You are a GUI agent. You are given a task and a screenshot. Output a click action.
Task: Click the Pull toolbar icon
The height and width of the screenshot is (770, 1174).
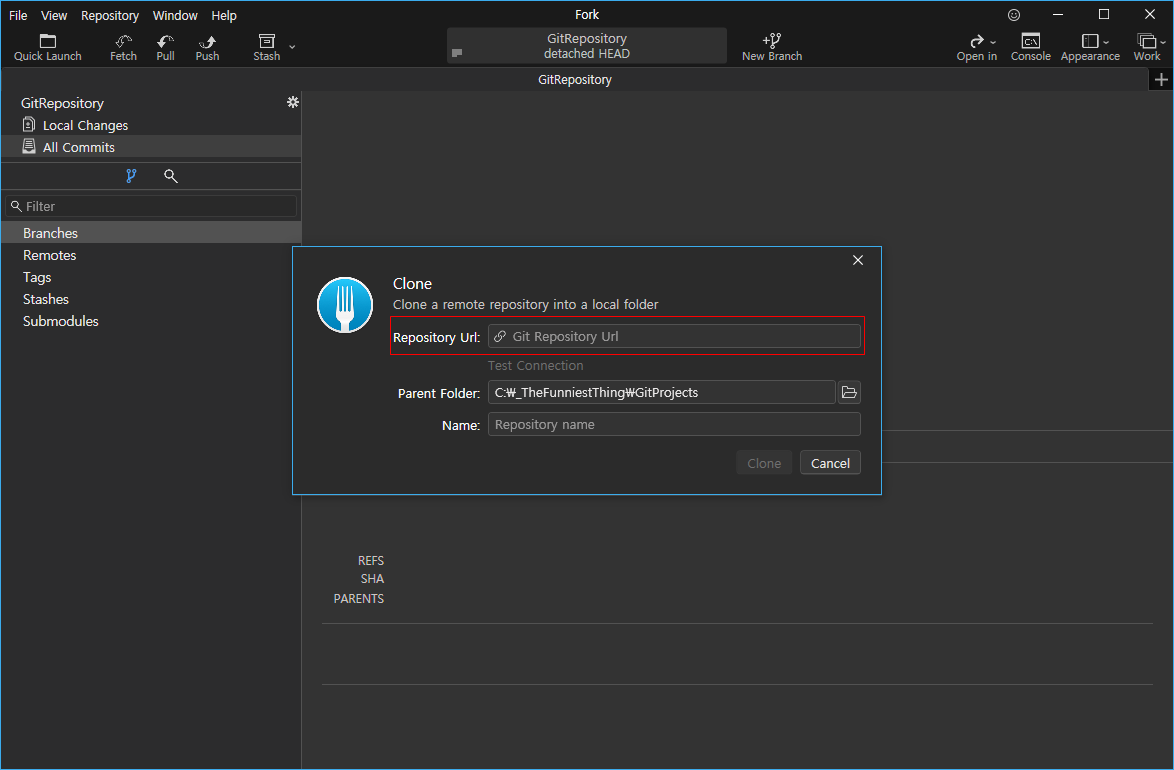click(165, 47)
